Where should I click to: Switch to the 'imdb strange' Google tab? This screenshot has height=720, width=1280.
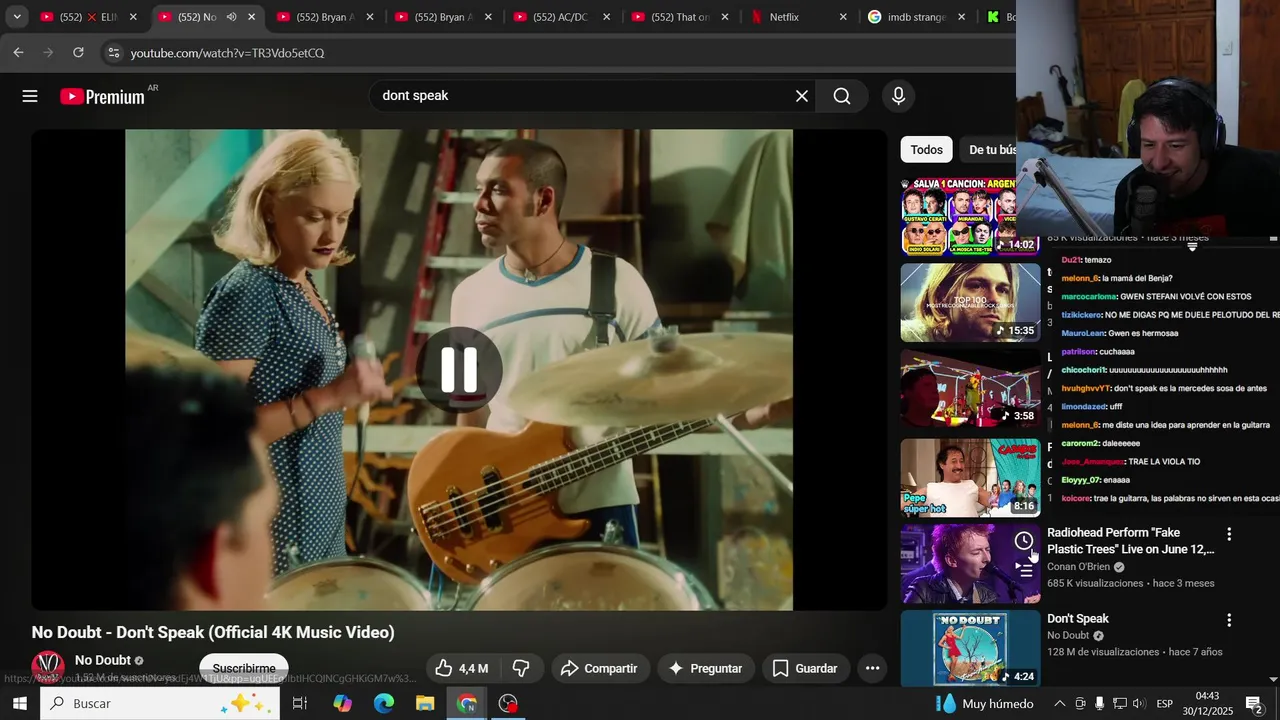(x=917, y=17)
